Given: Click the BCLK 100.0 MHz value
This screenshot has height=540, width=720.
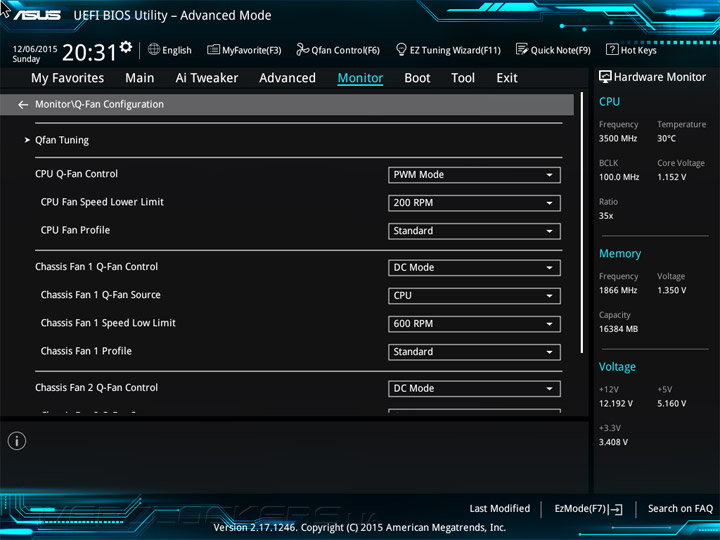Looking at the screenshot, I should tap(619, 177).
